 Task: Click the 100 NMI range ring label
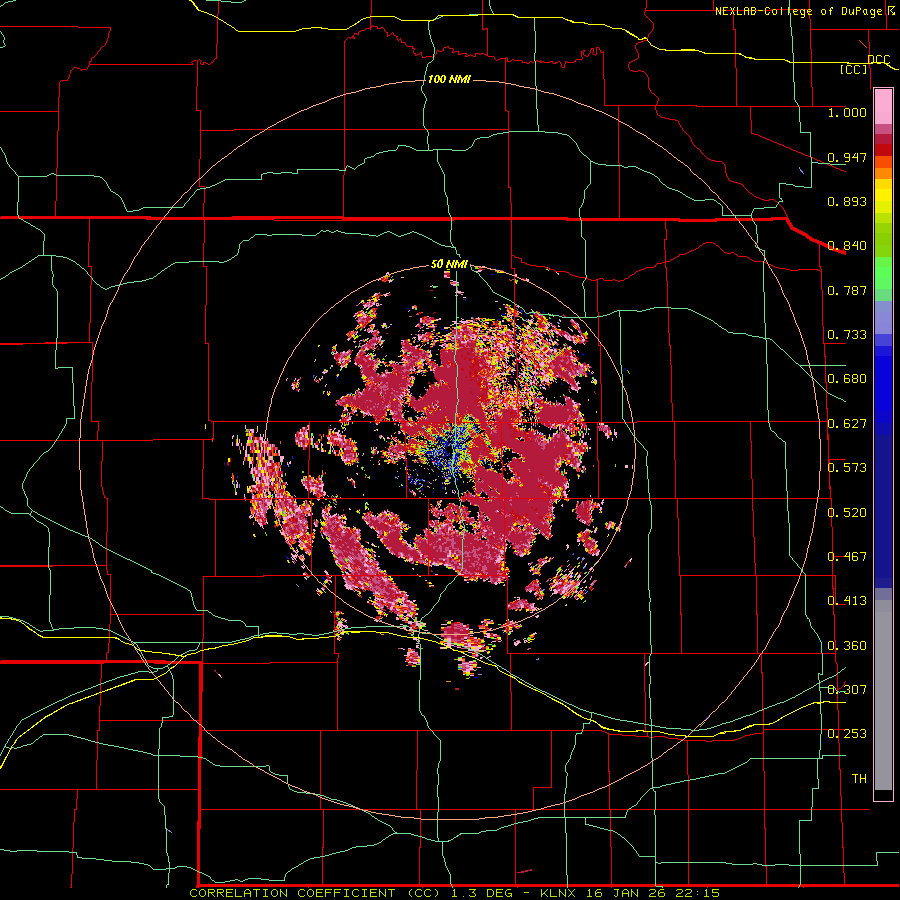(449, 79)
